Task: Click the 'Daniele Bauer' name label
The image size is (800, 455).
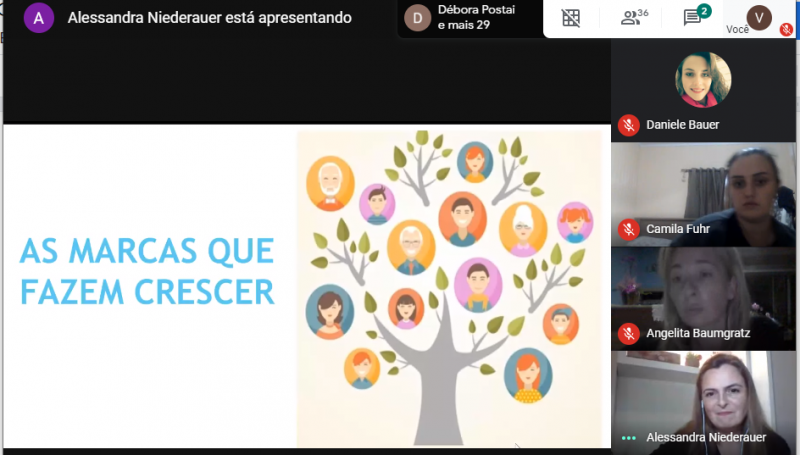Action: [x=683, y=125]
